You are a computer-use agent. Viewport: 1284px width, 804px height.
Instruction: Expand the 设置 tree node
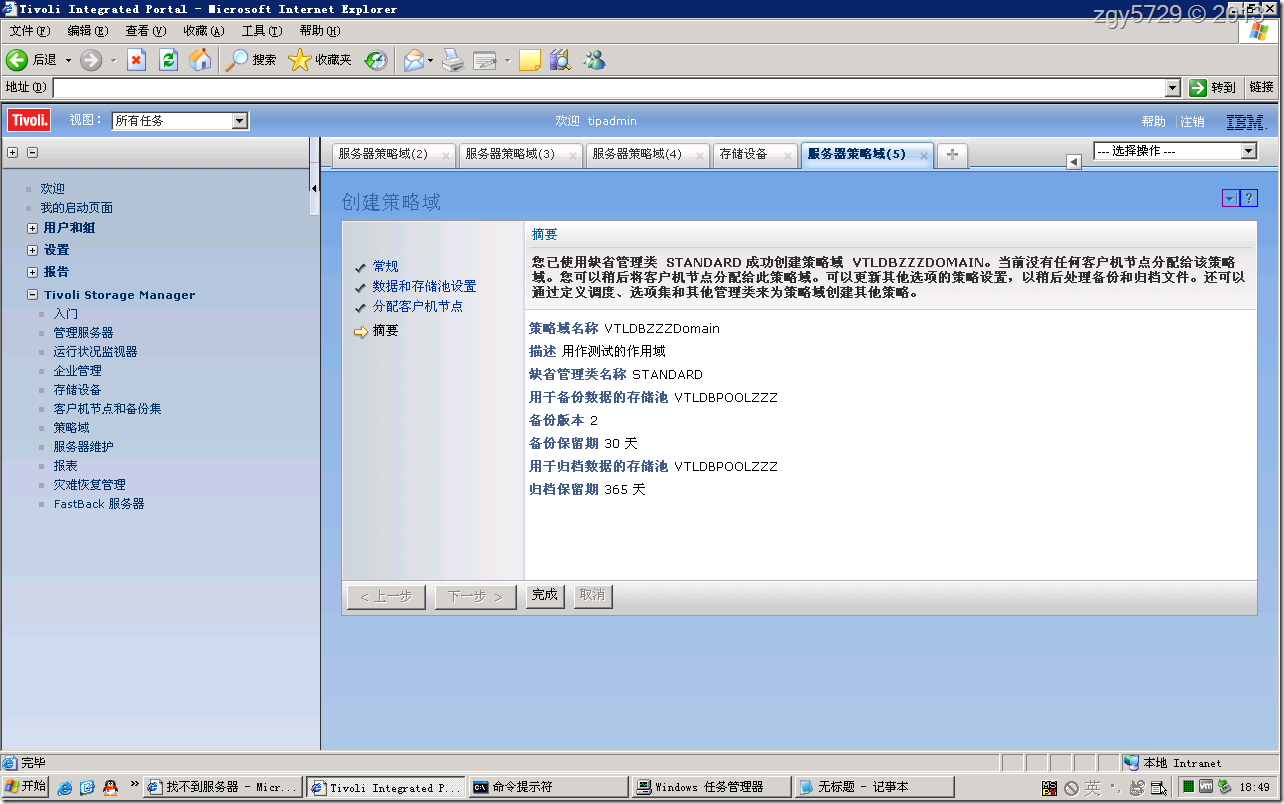pyautogui.click(x=33, y=250)
